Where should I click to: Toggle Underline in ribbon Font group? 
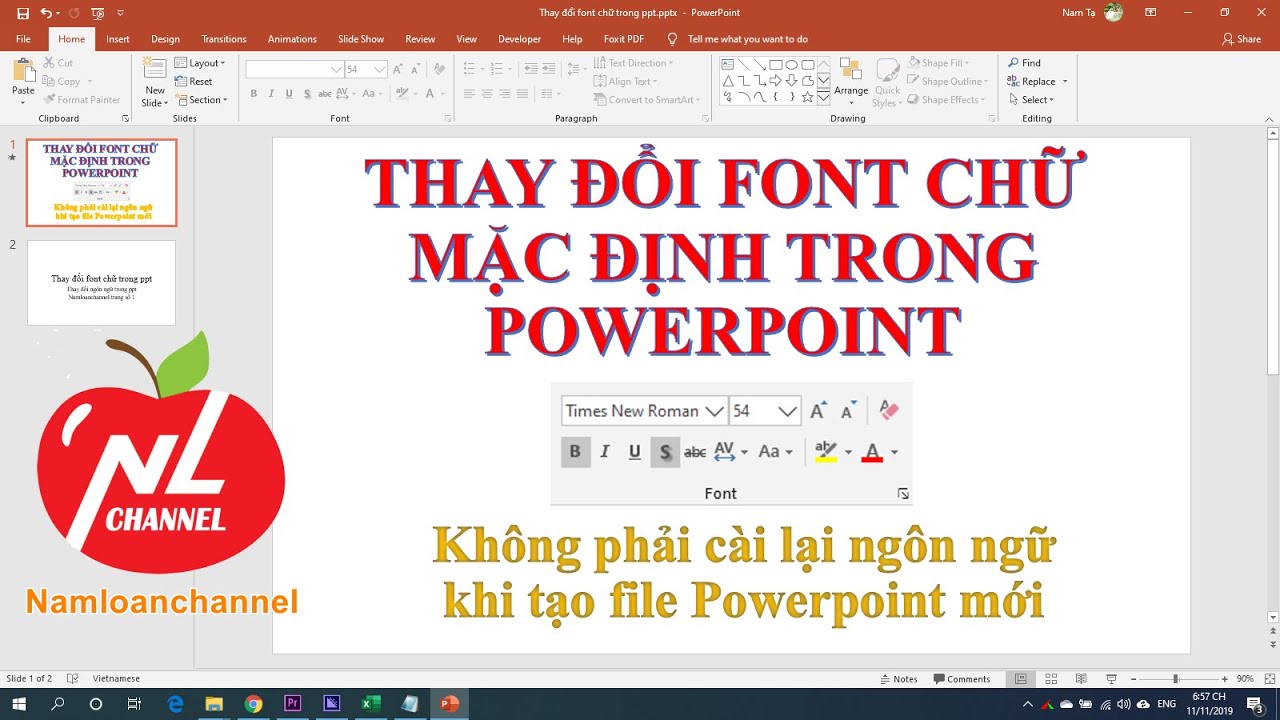tap(289, 94)
